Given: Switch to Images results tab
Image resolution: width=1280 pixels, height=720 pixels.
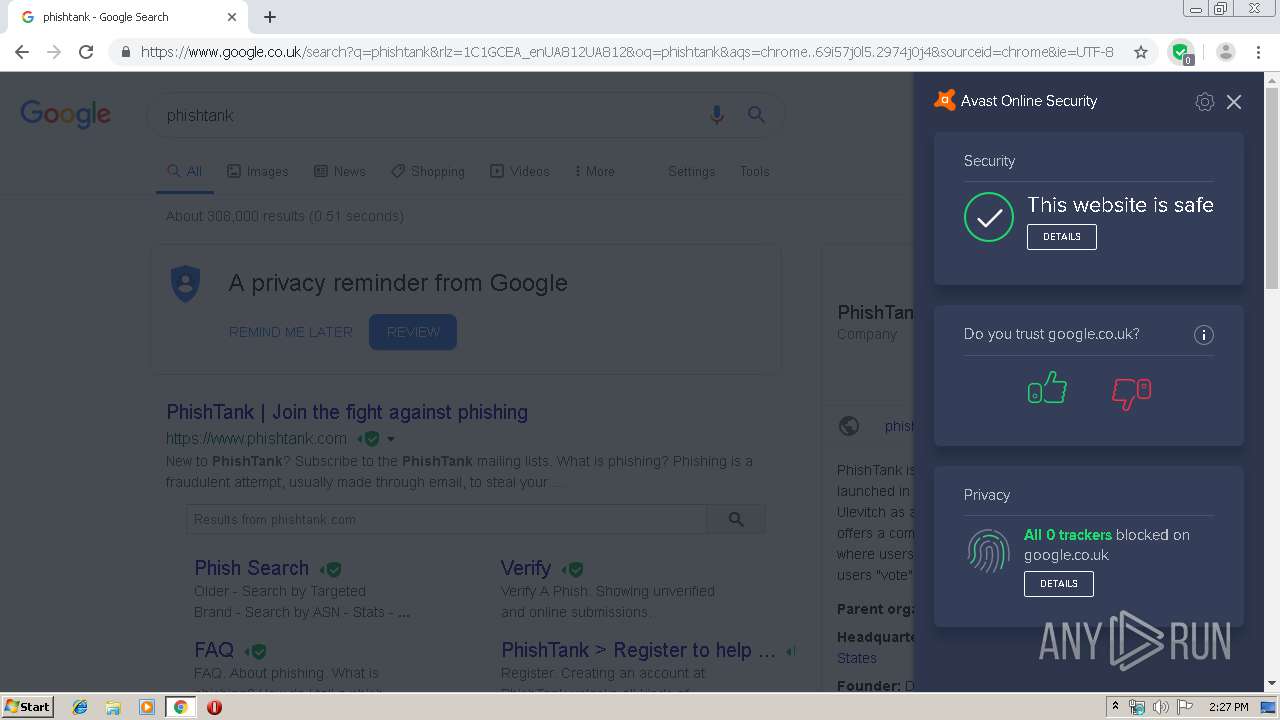Looking at the screenshot, I should [258, 171].
